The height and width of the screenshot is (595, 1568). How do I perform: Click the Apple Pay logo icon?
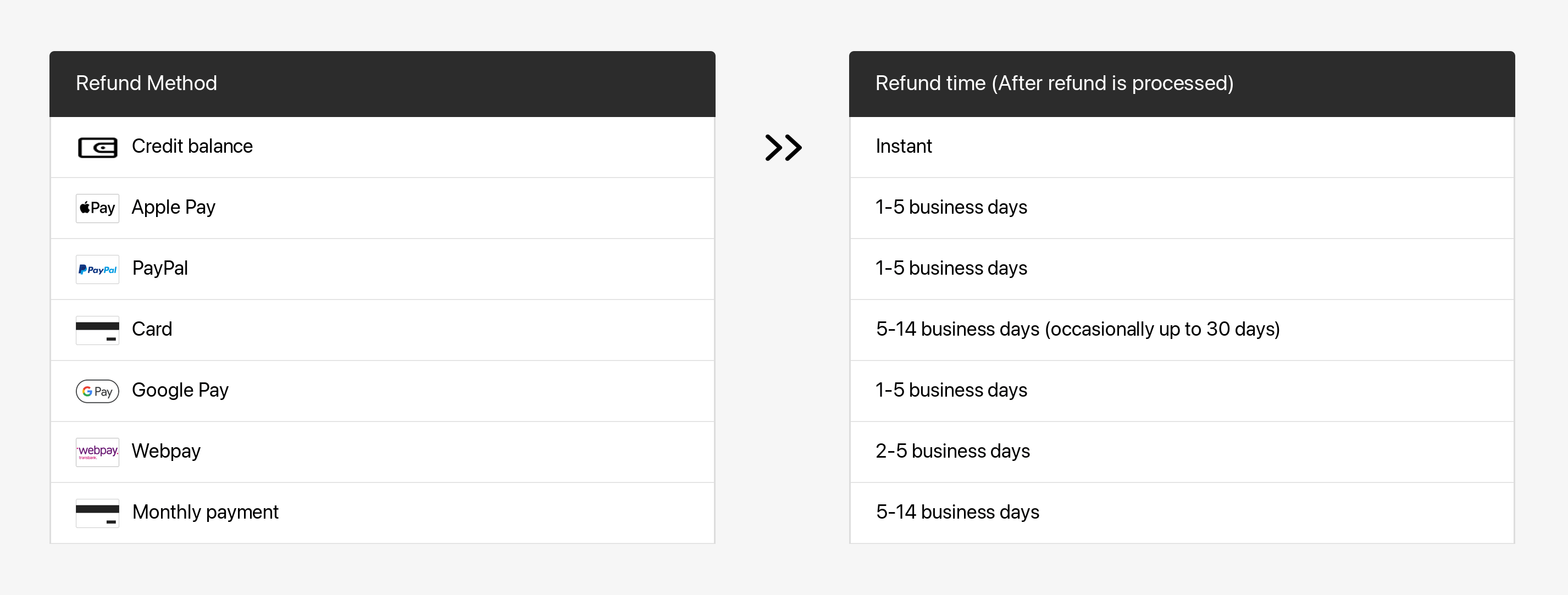[x=97, y=208]
